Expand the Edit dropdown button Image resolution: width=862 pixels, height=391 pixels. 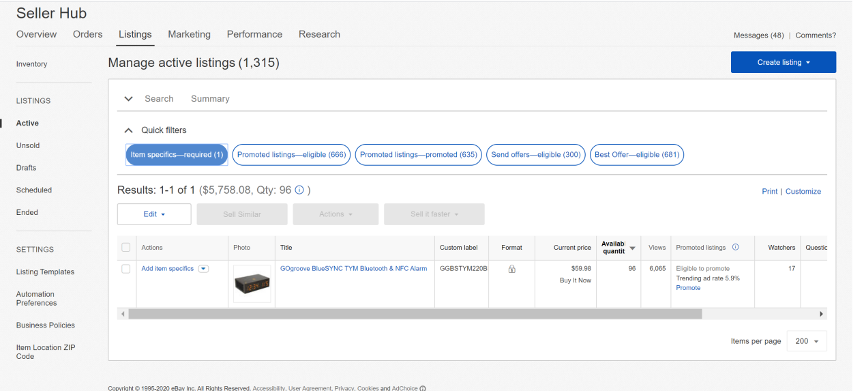(x=154, y=214)
